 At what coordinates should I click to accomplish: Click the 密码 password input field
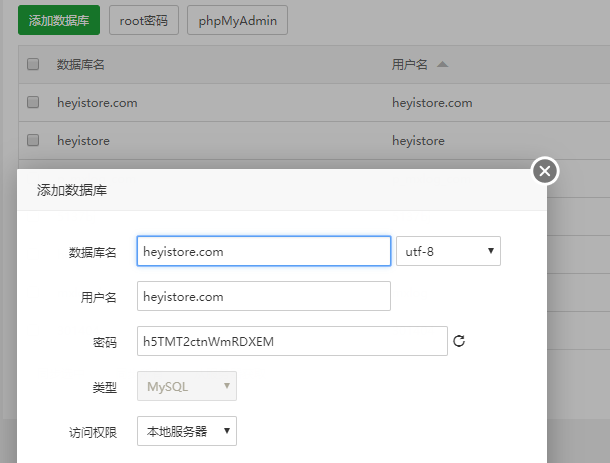292,341
